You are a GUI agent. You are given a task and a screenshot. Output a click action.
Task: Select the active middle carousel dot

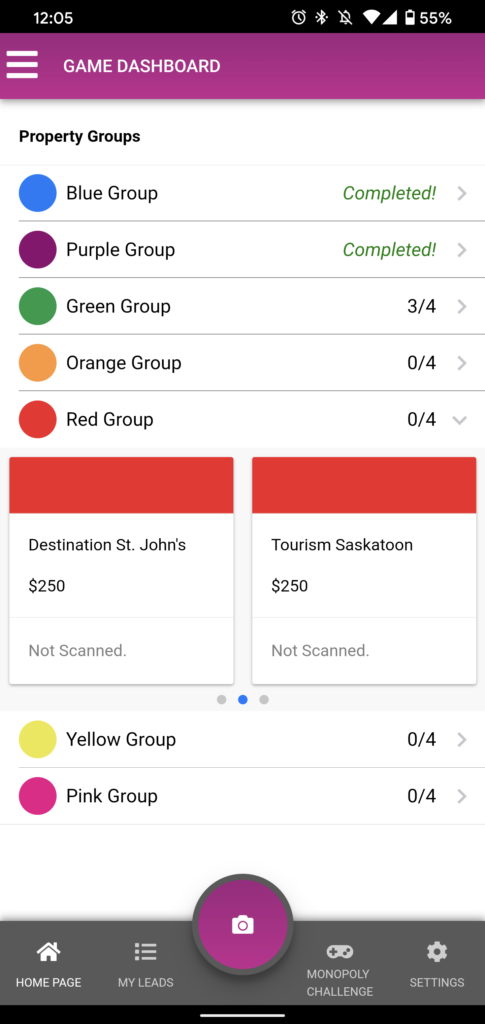243,699
